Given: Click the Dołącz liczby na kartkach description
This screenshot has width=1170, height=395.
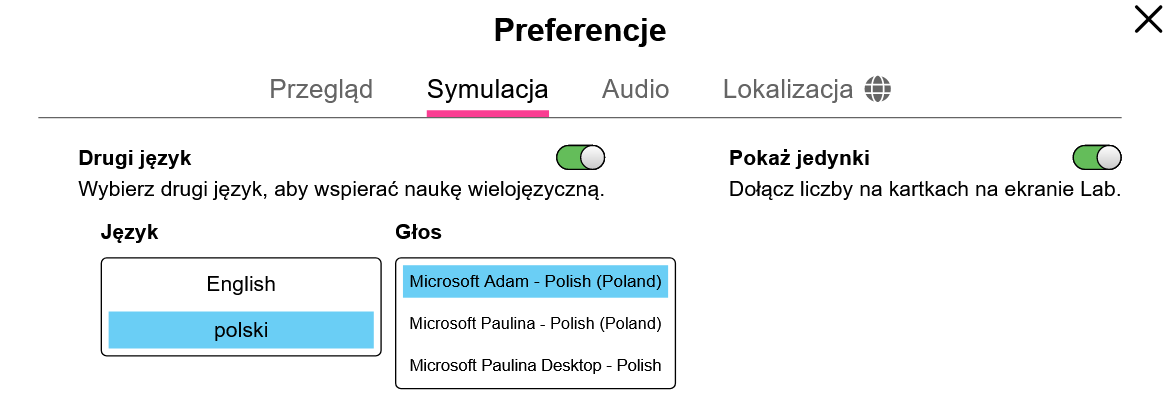Looking at the screenshot, I should point(925,190).
